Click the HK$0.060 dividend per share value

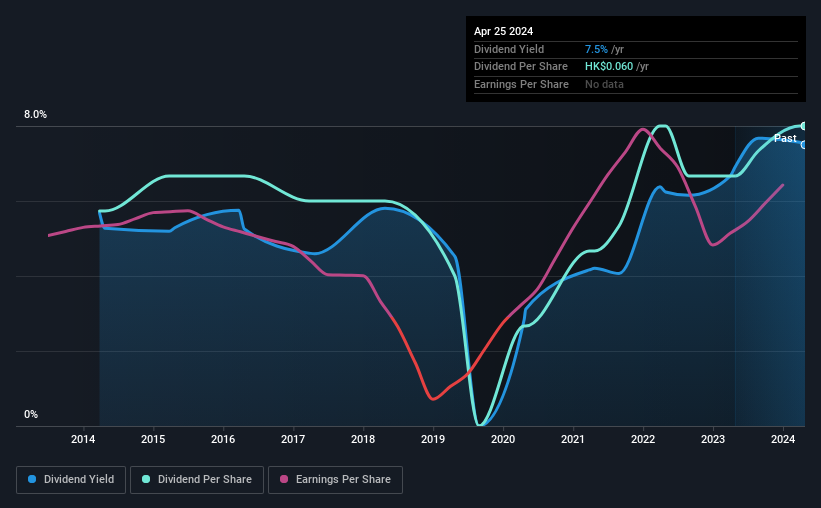[608, 67]
